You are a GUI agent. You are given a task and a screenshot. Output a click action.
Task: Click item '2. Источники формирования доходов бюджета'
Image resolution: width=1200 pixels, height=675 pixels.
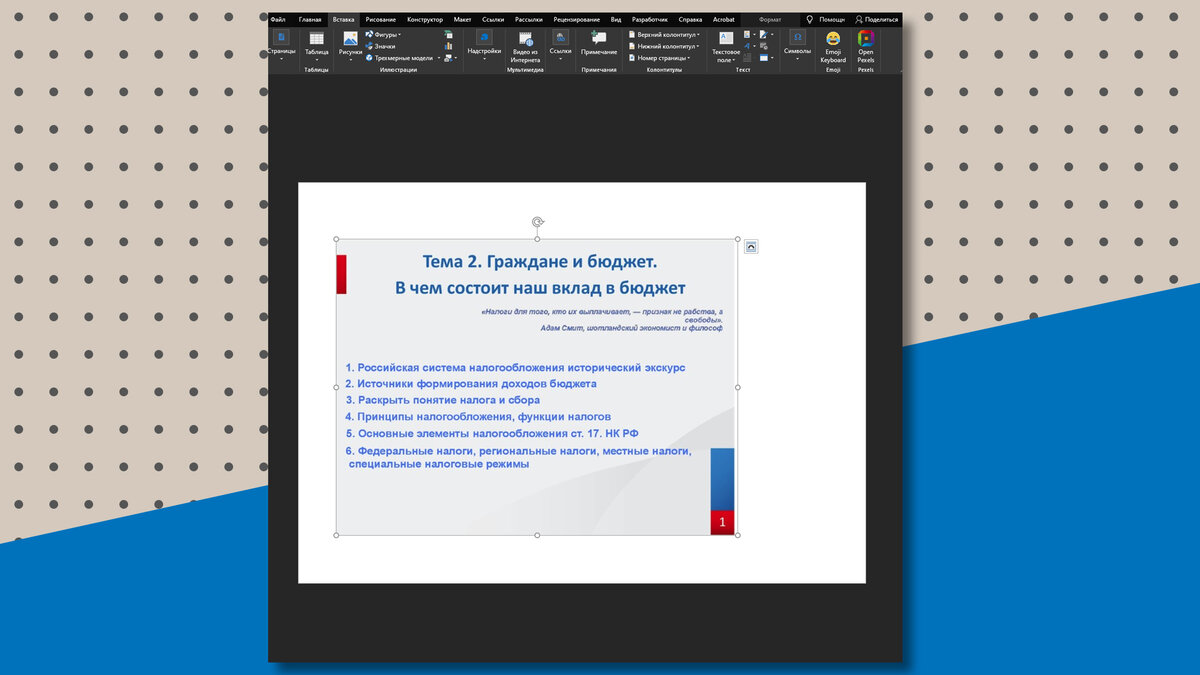471,383
